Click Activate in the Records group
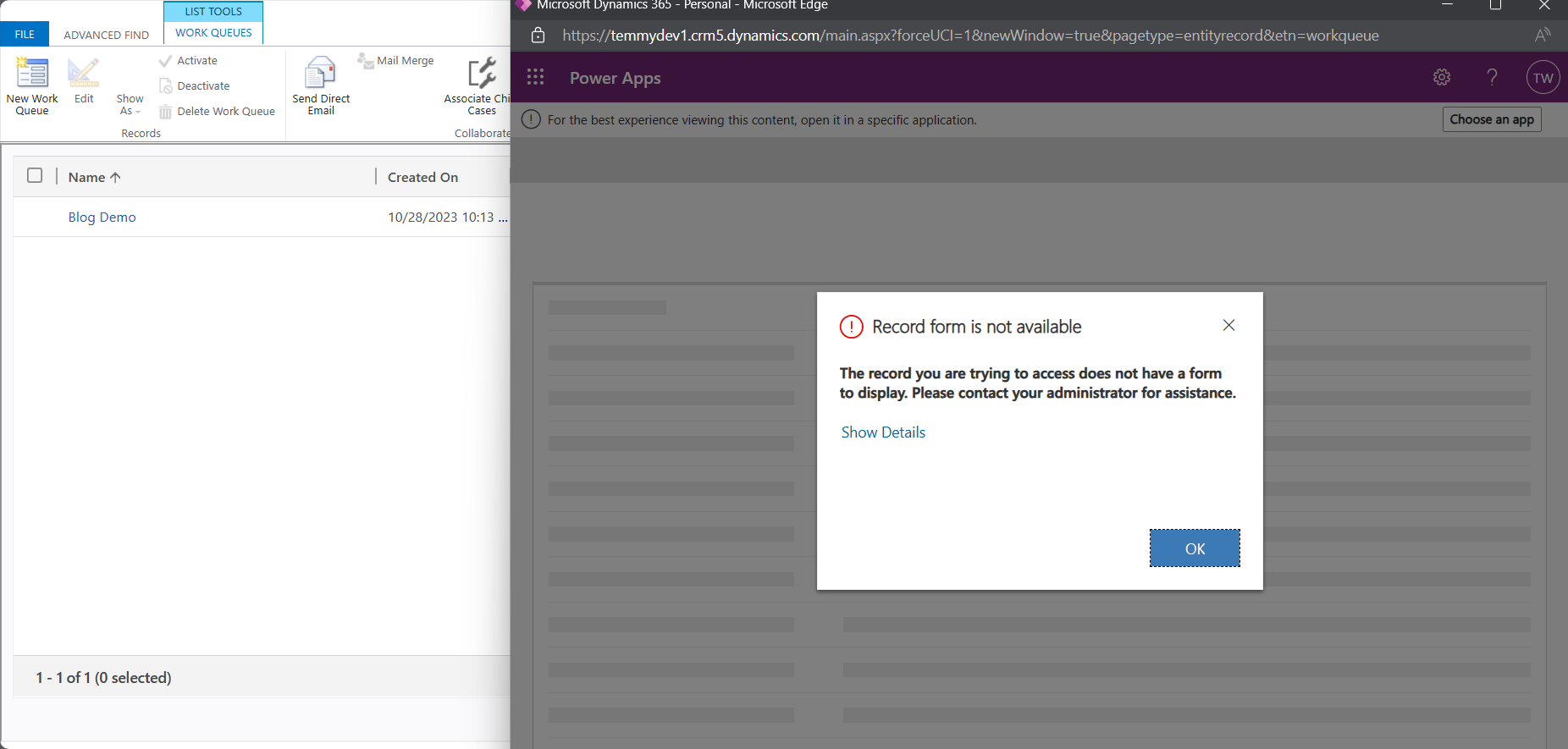 click(189, 61)
